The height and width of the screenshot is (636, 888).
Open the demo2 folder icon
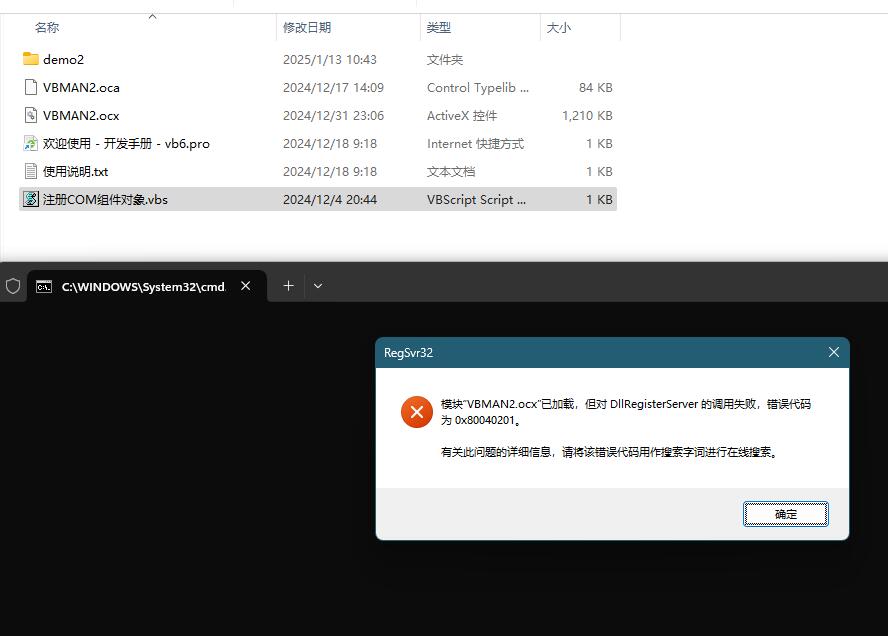pyautogui.click(x=33, y=59)
